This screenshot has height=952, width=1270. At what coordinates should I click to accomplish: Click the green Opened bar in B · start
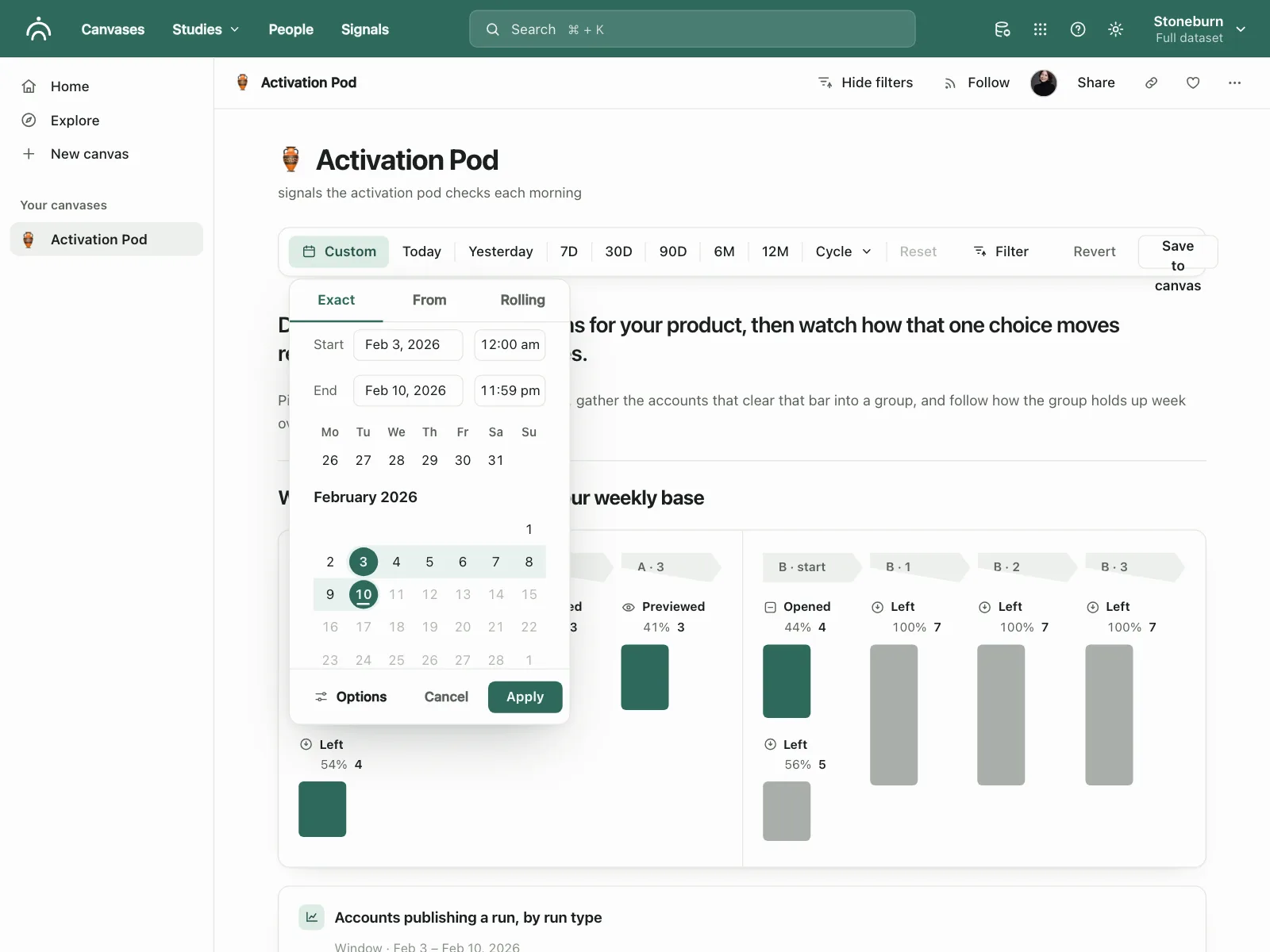(787, 681)
